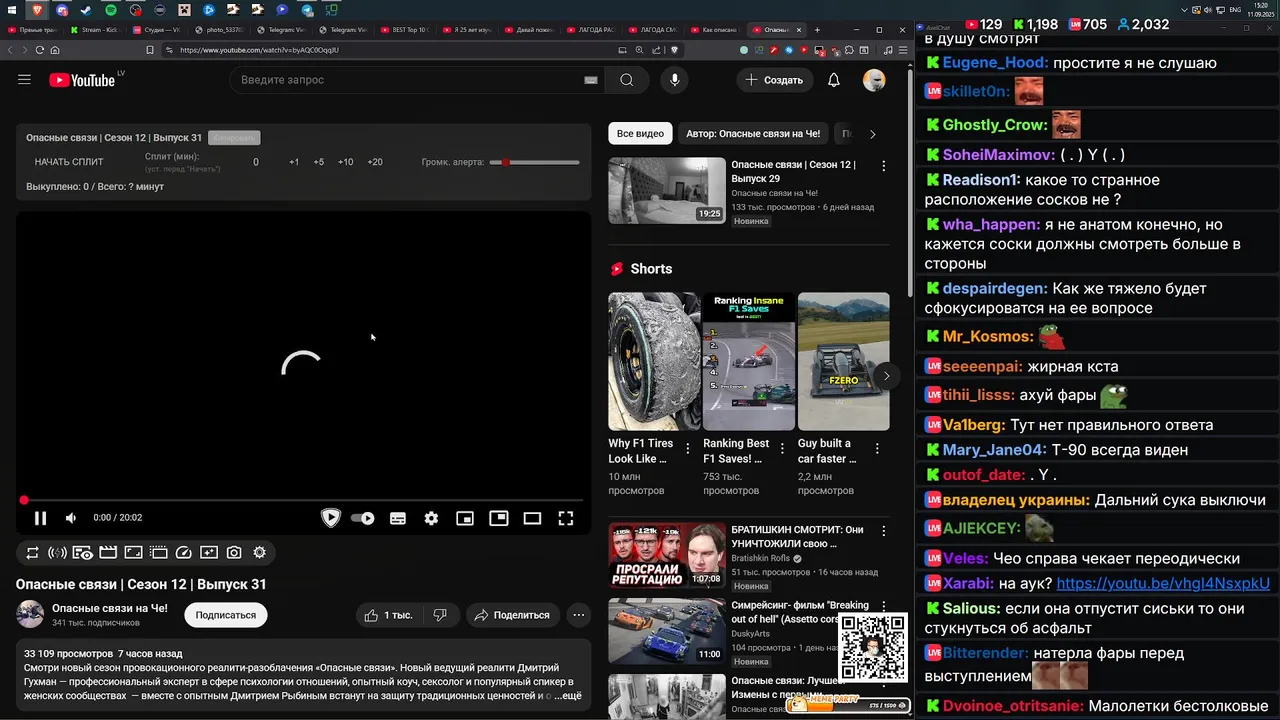Toggle the loop button under the video
Image resolution: width=1280 pixels, height=720 pixels.
[x=33, y=552]
